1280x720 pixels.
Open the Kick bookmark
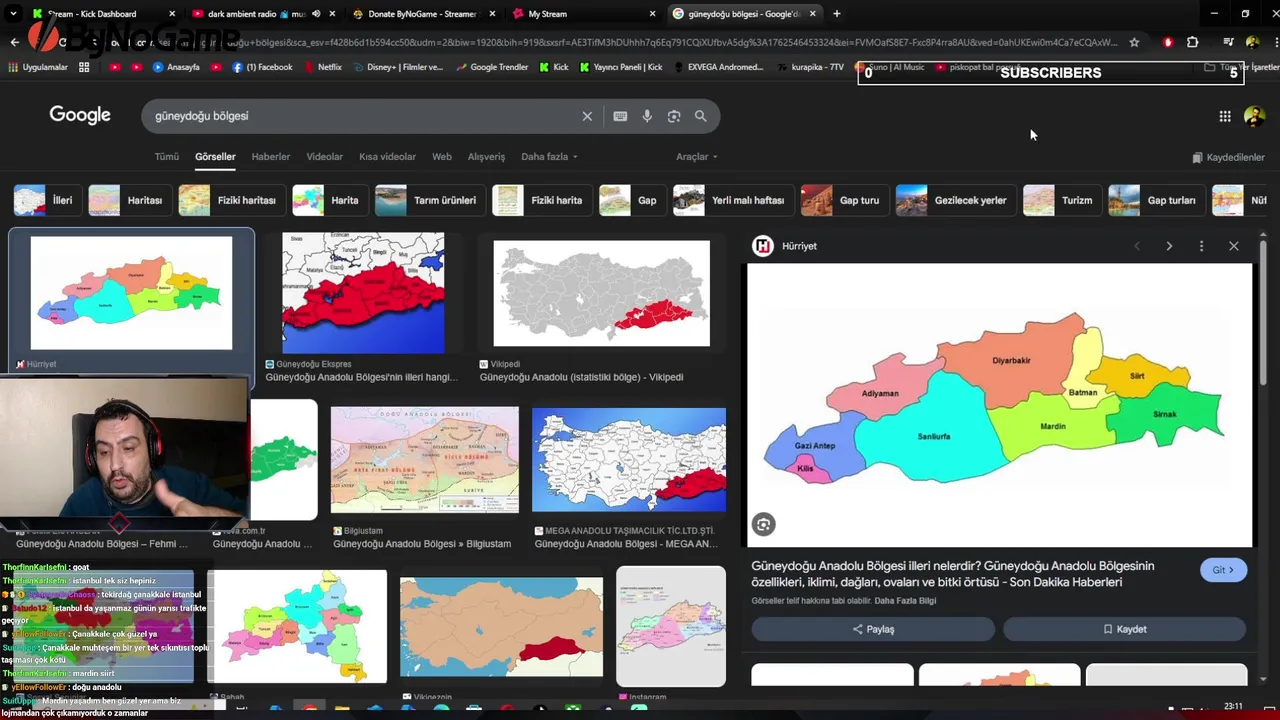click(x=553, y=67)
